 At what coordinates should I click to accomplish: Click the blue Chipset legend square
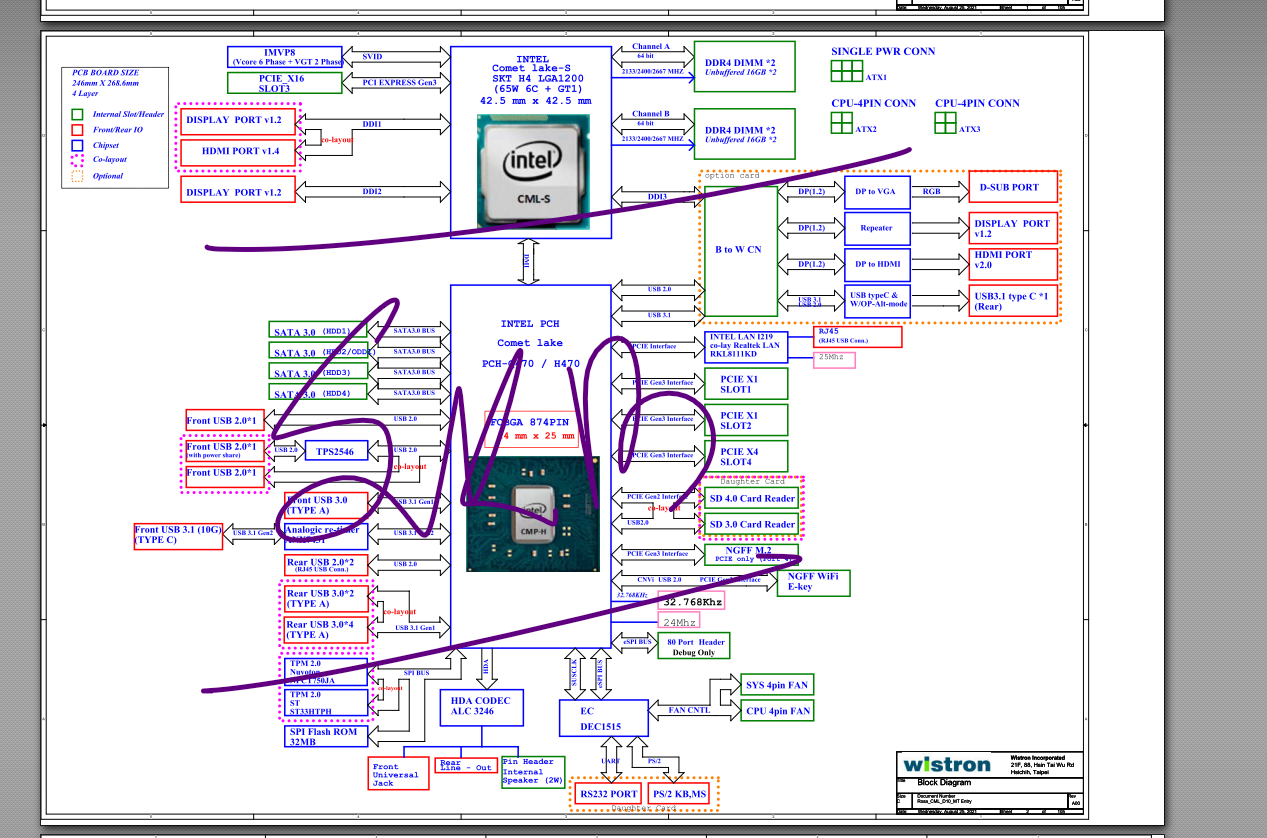click(x=77, y=144)
